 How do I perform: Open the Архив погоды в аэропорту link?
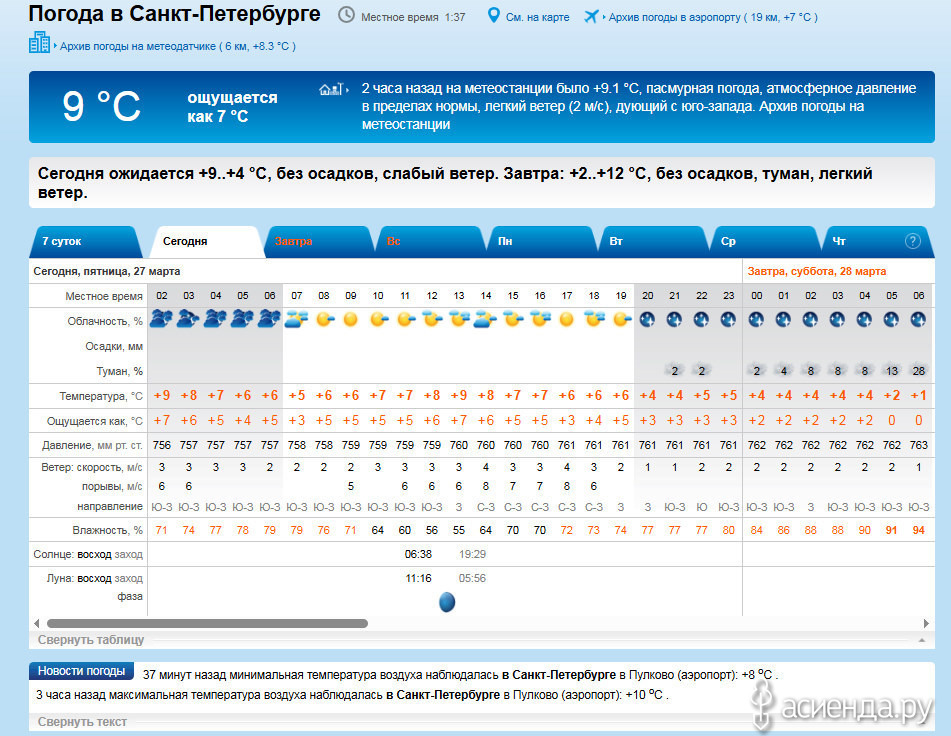(x=675, y=17)
